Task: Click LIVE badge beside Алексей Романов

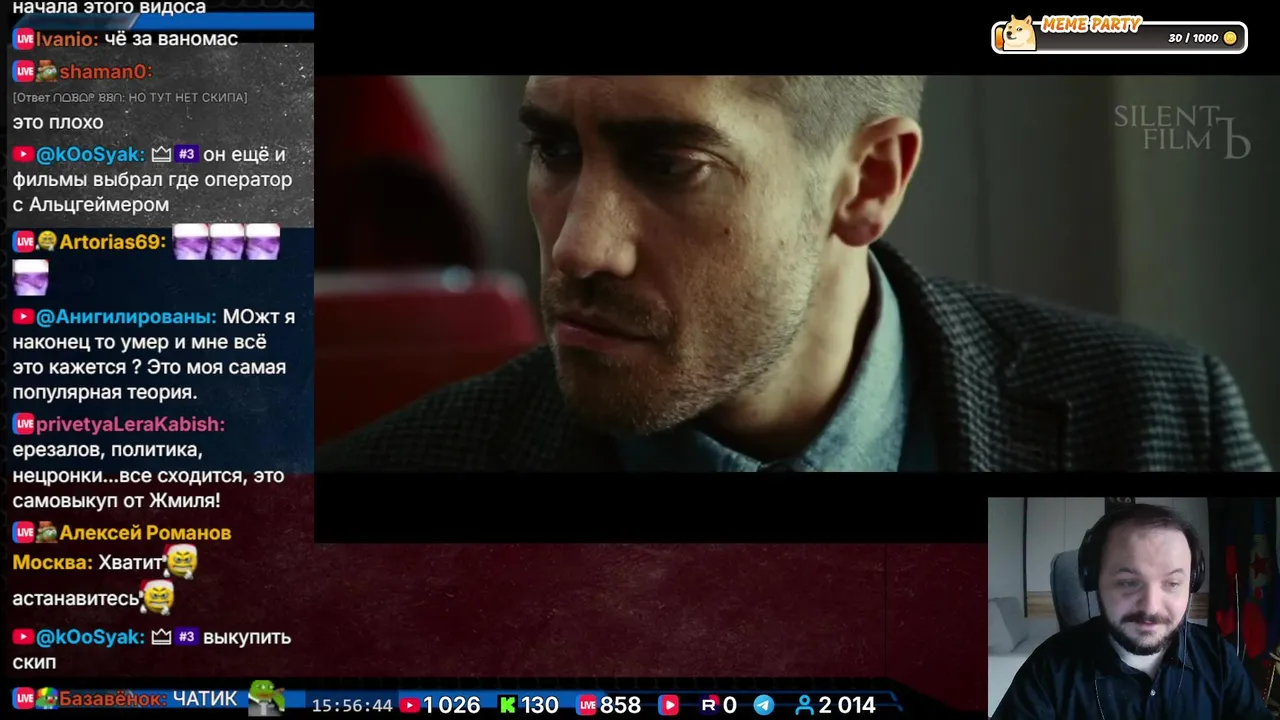Action: (x=24, y=533)
